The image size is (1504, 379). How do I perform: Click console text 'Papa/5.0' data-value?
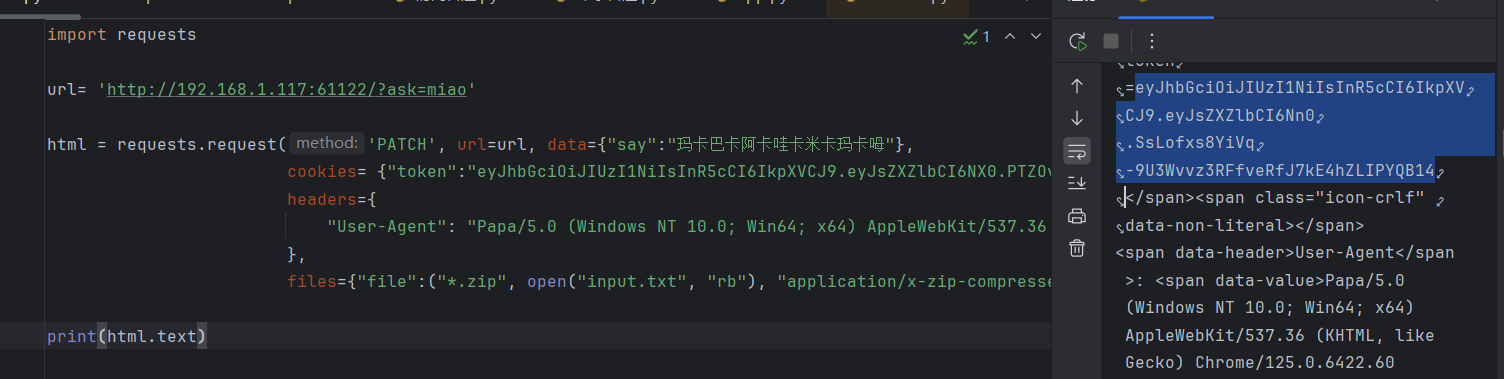pyautogui.click(x=1365, y=281)
